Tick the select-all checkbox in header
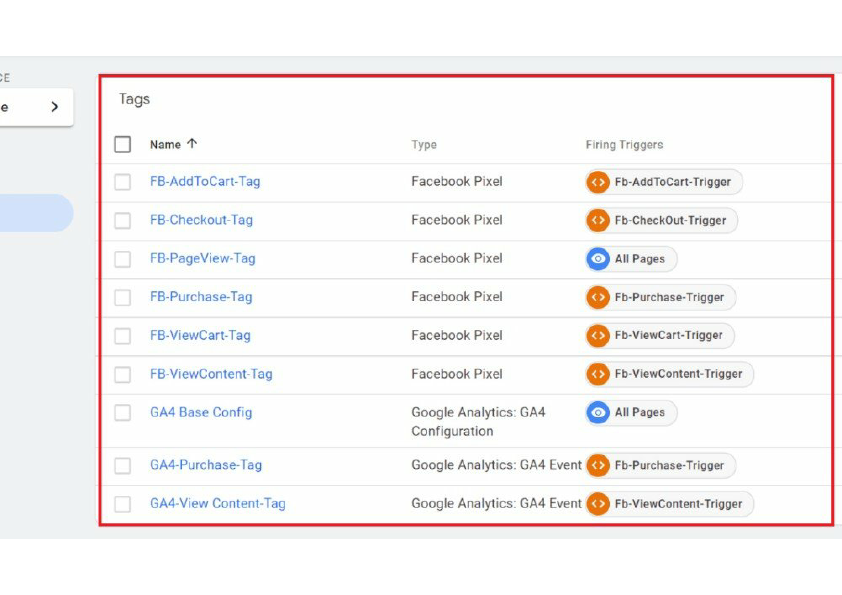Screen dimensions: 842x595 pos(123,144)
